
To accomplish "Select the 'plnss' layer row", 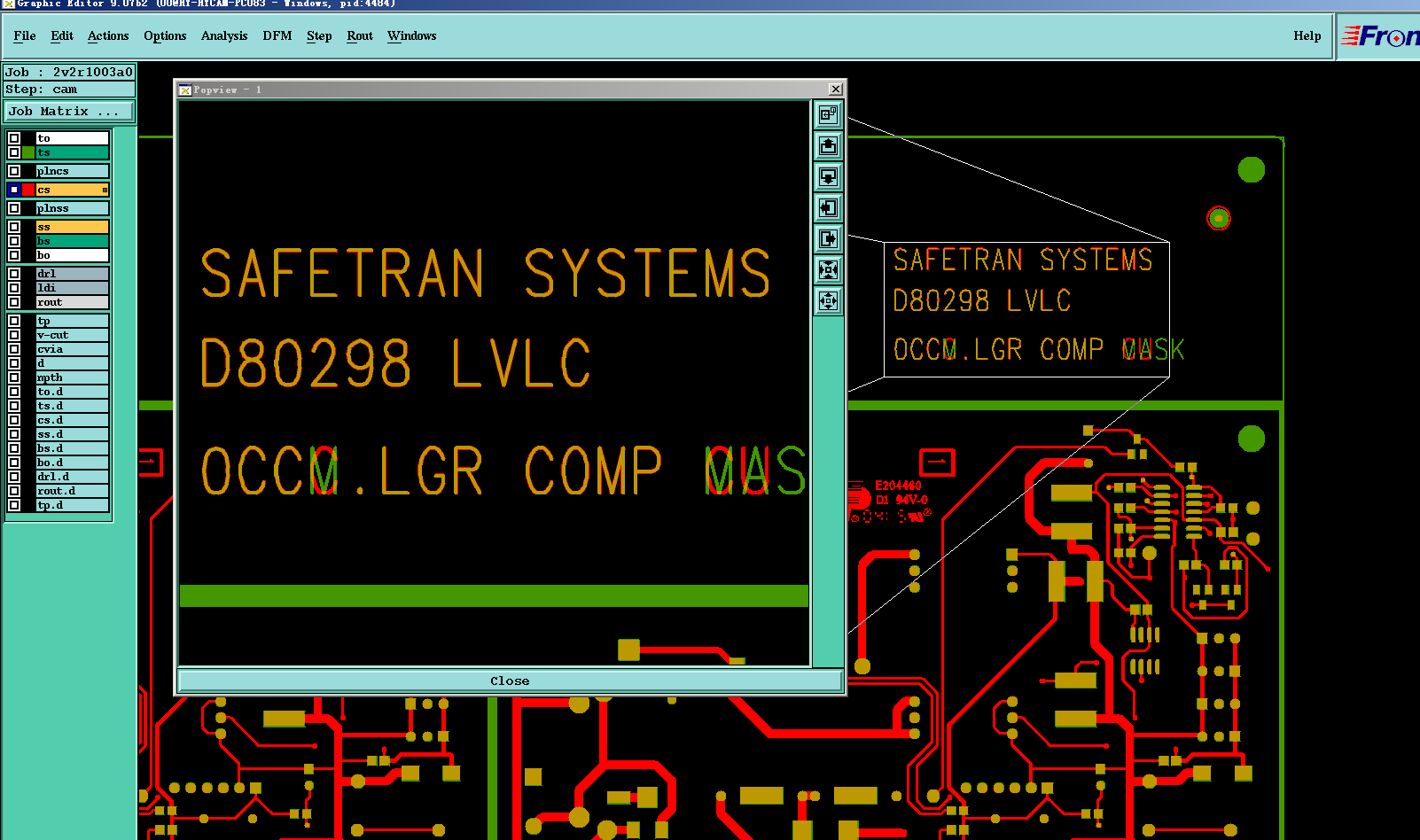I will coord(72,208).
